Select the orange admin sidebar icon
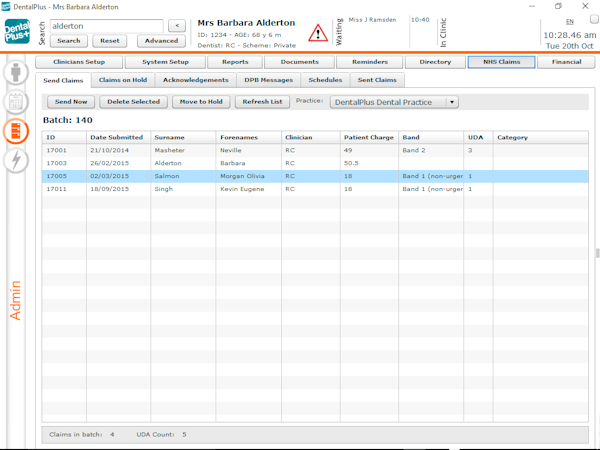 click(17, 131)
